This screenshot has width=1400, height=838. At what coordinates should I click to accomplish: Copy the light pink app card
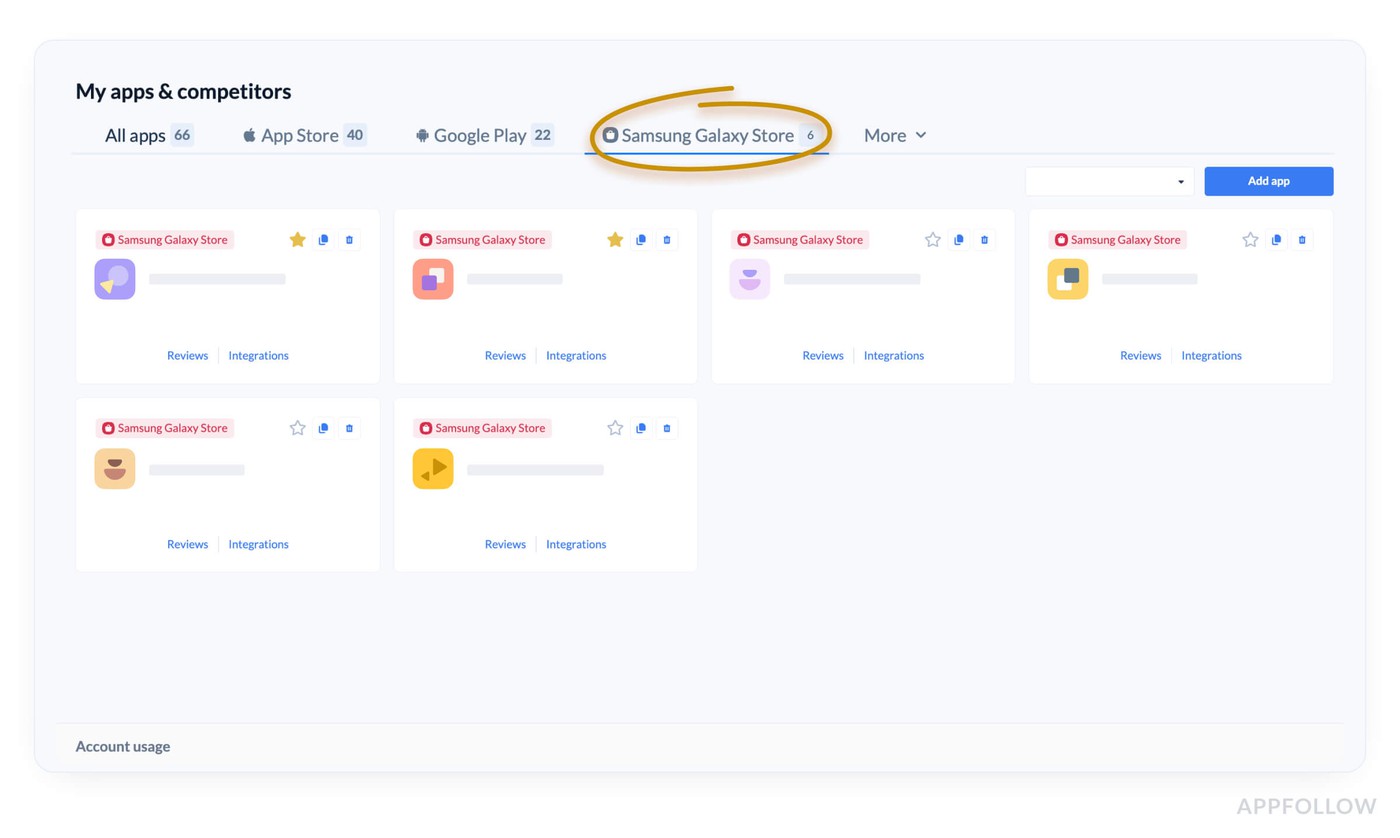[x=959, y=240]
